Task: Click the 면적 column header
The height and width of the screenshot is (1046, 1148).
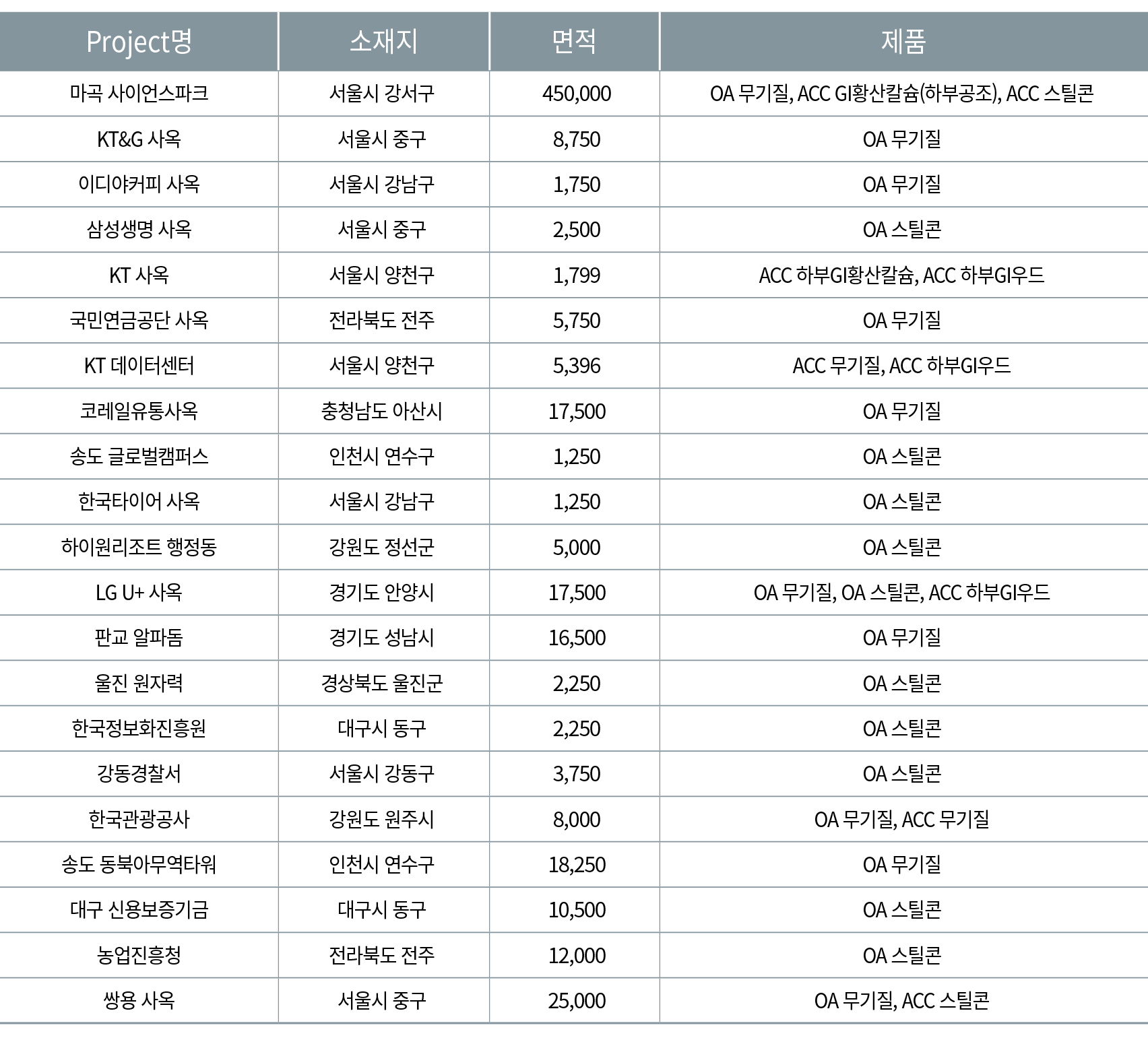Action: click(x=574, y=42)
